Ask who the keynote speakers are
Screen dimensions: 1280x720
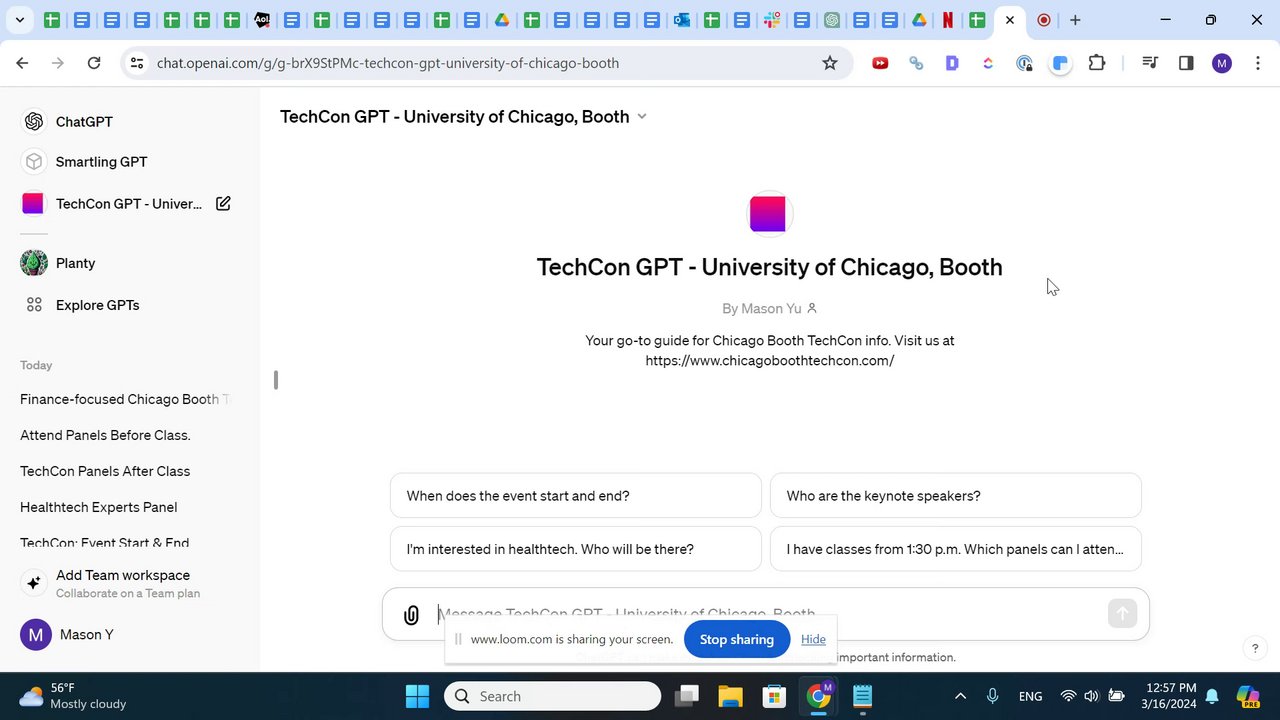956,496
